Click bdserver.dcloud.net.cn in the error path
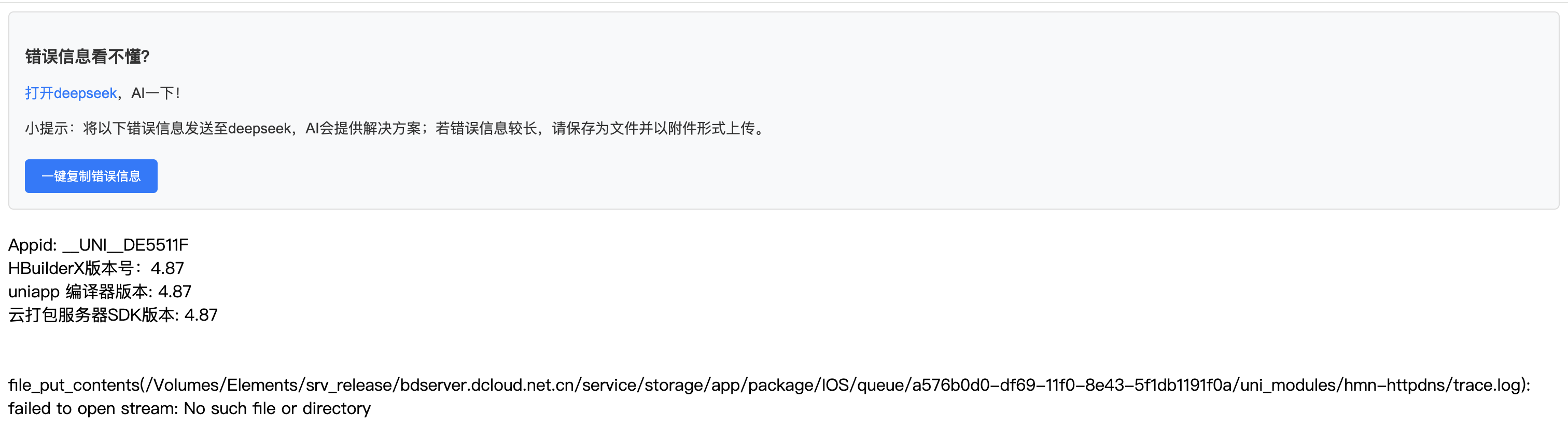 click(x=487, y=385)
